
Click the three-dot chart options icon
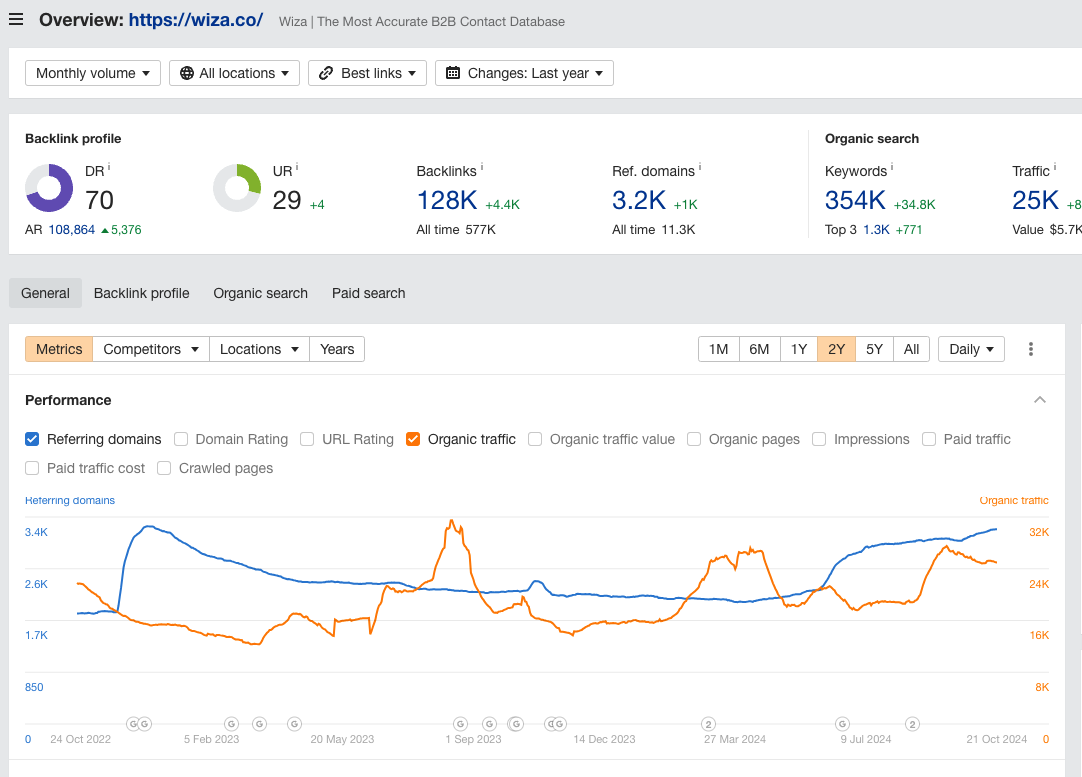(1031, 349)
